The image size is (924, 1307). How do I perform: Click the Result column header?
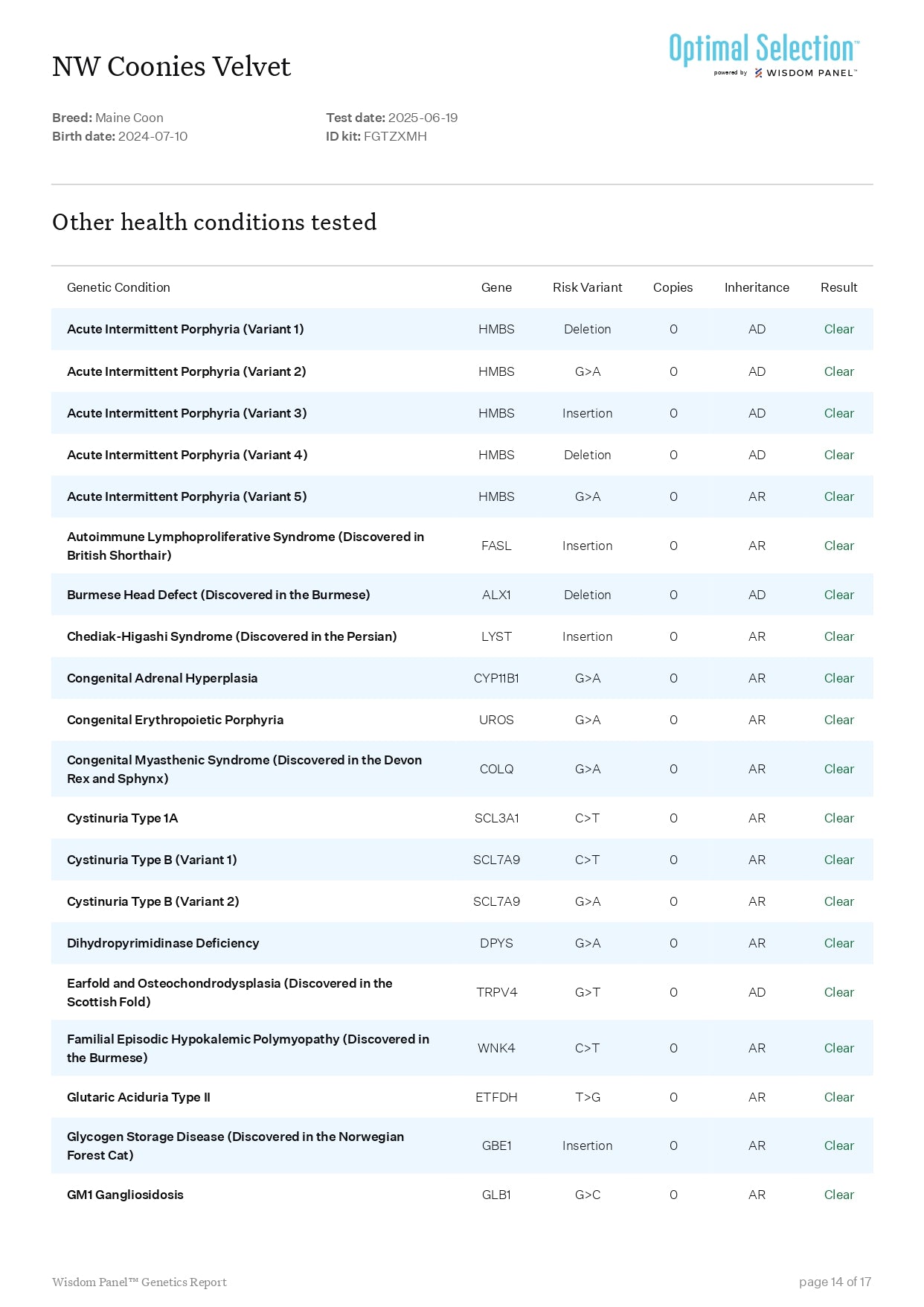pyautogui.click(x=838, y=287)
